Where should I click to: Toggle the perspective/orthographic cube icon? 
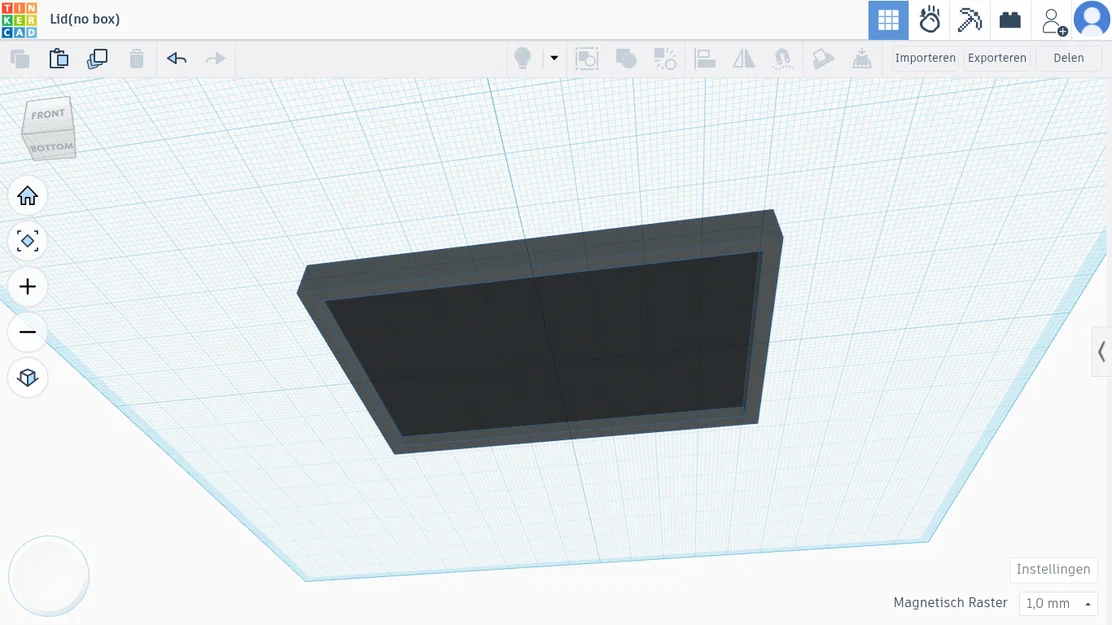click(28, 377)
